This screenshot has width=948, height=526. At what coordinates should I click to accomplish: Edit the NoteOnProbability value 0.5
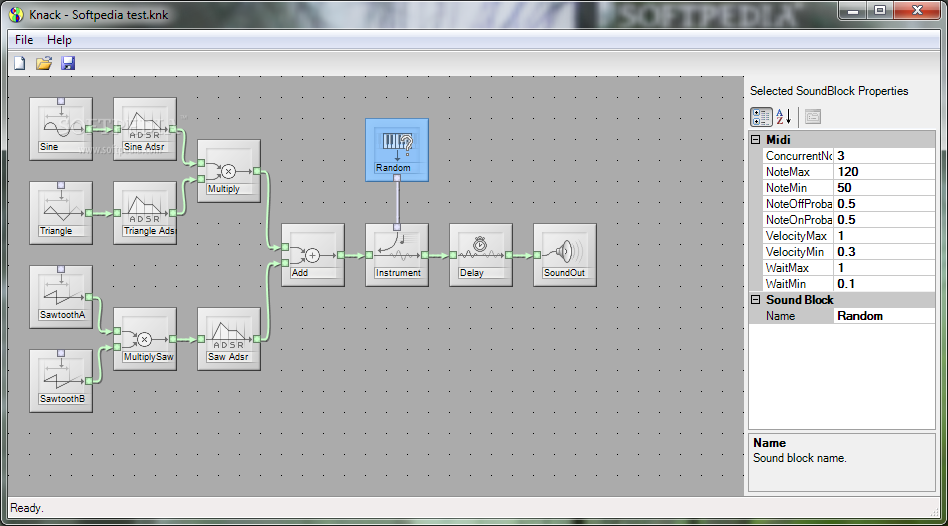[885, 220]
